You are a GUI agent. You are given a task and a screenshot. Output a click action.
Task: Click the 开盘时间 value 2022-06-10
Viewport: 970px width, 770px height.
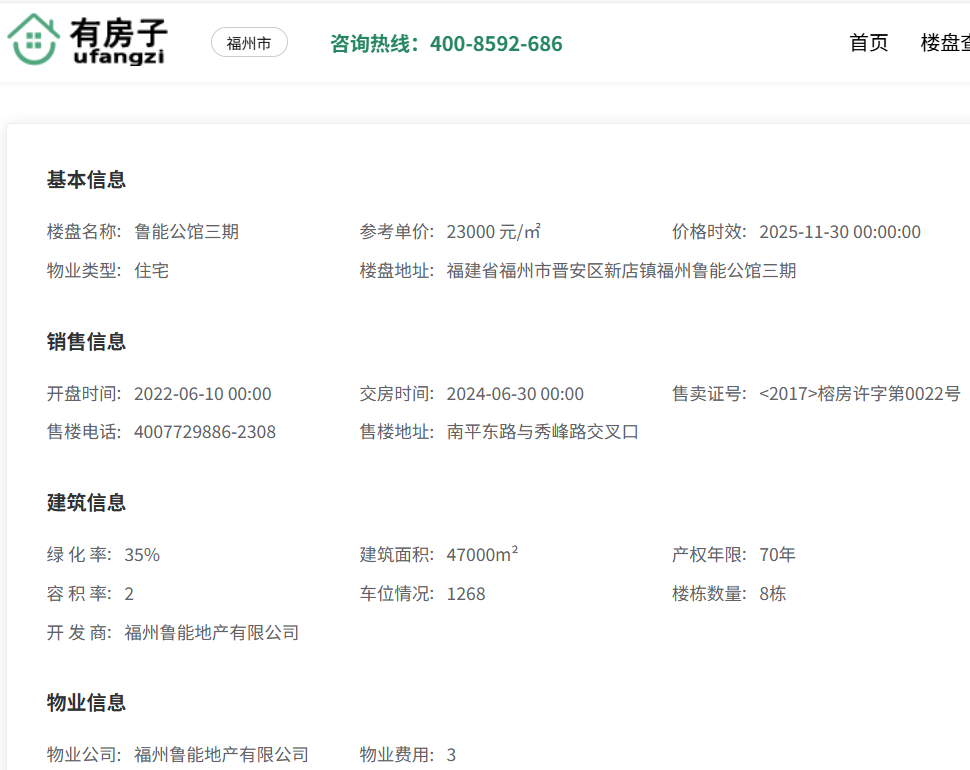coord(202,394)
